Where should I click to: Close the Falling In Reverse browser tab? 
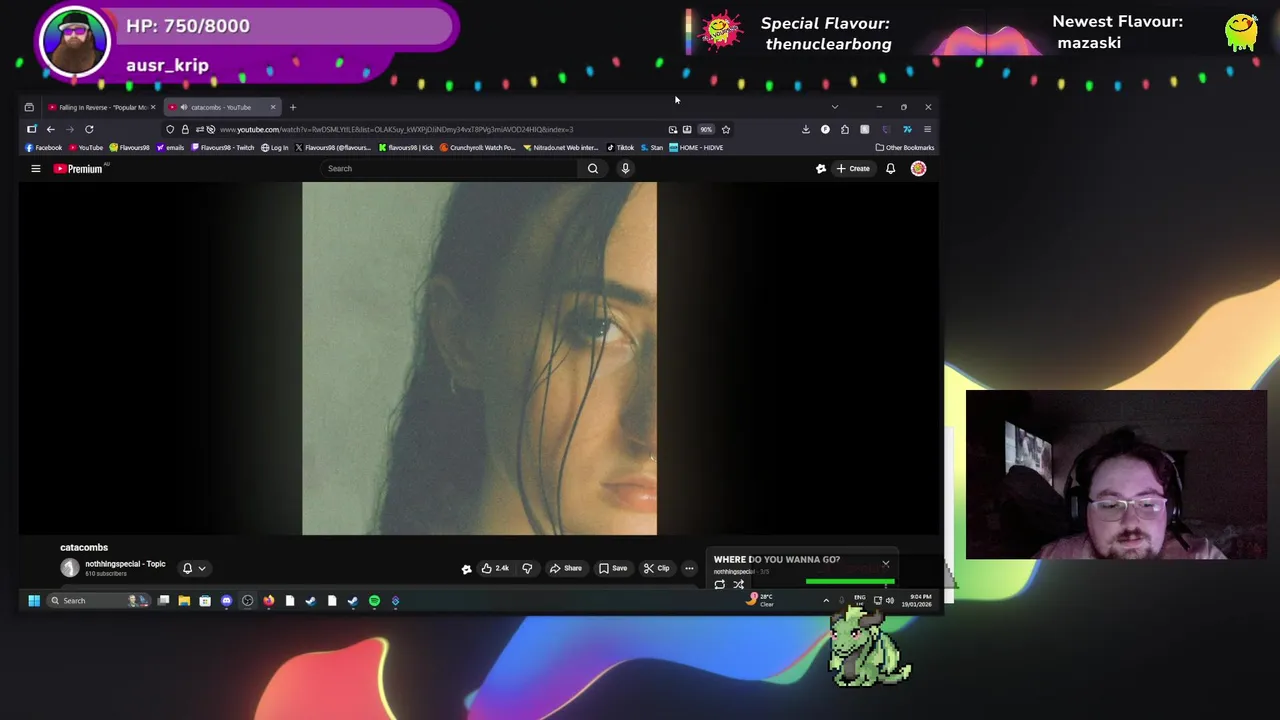click(152, 107)
